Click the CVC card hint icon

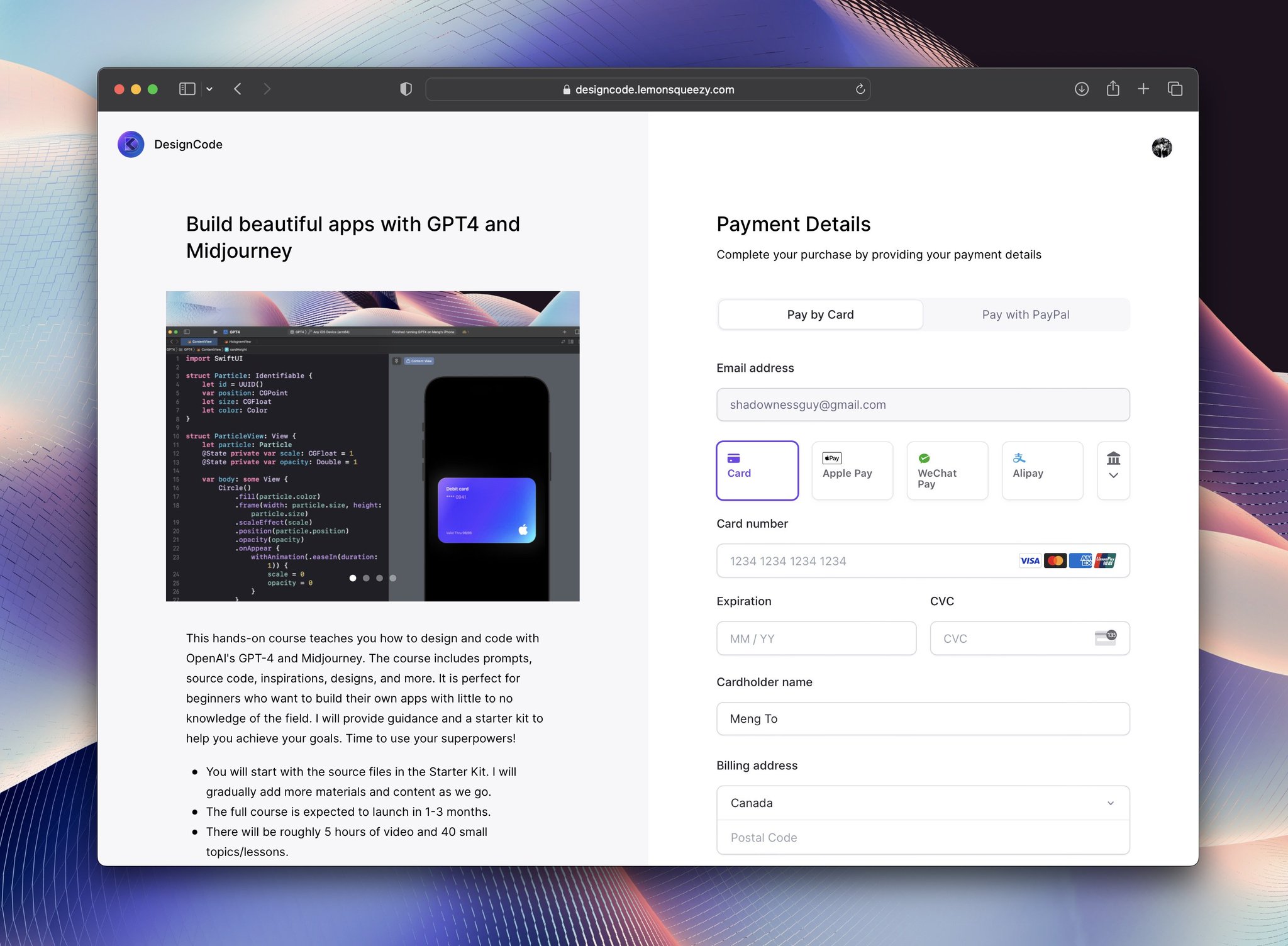pos(1106,638)
